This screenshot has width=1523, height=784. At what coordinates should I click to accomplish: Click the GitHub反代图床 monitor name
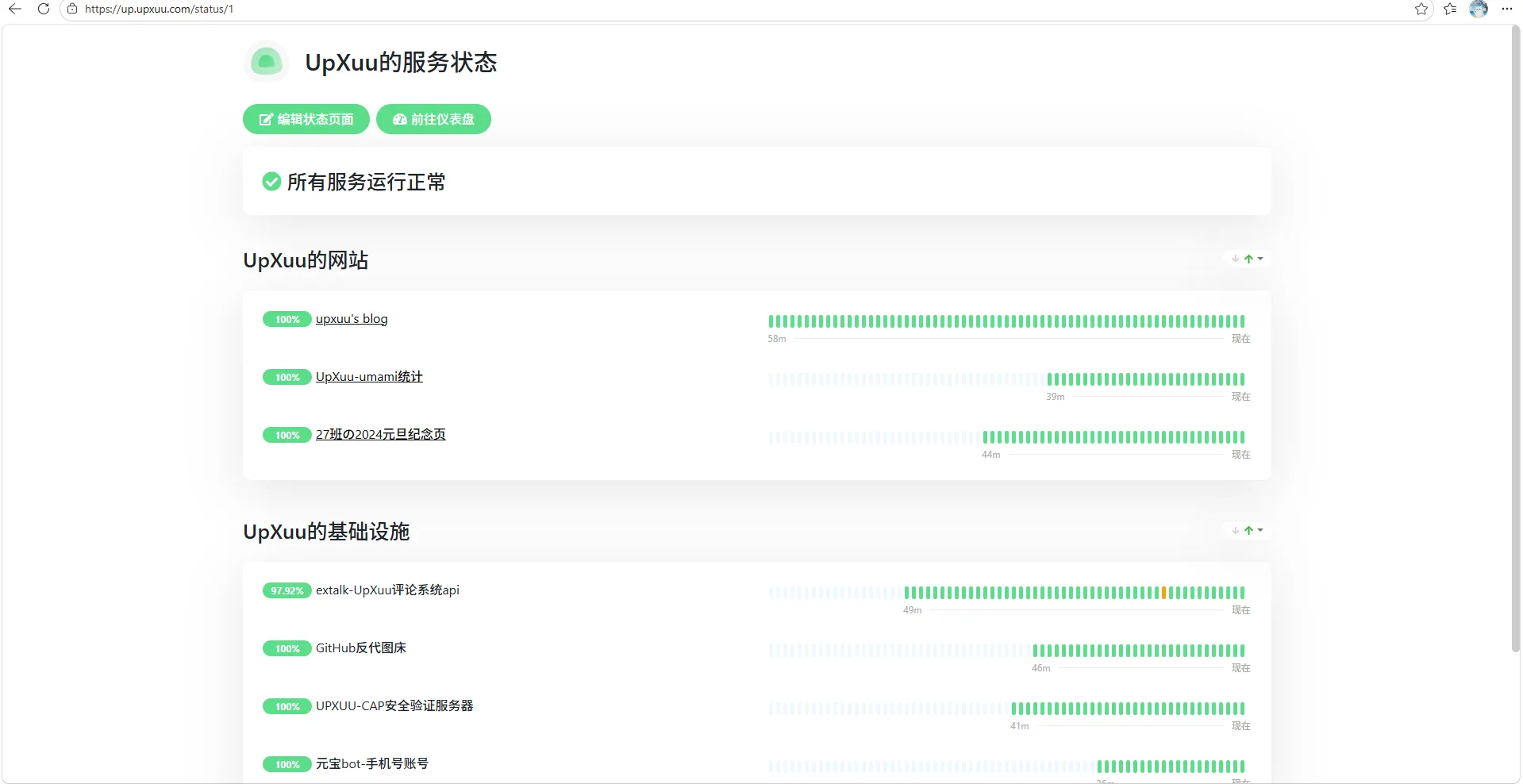point(361,648)
